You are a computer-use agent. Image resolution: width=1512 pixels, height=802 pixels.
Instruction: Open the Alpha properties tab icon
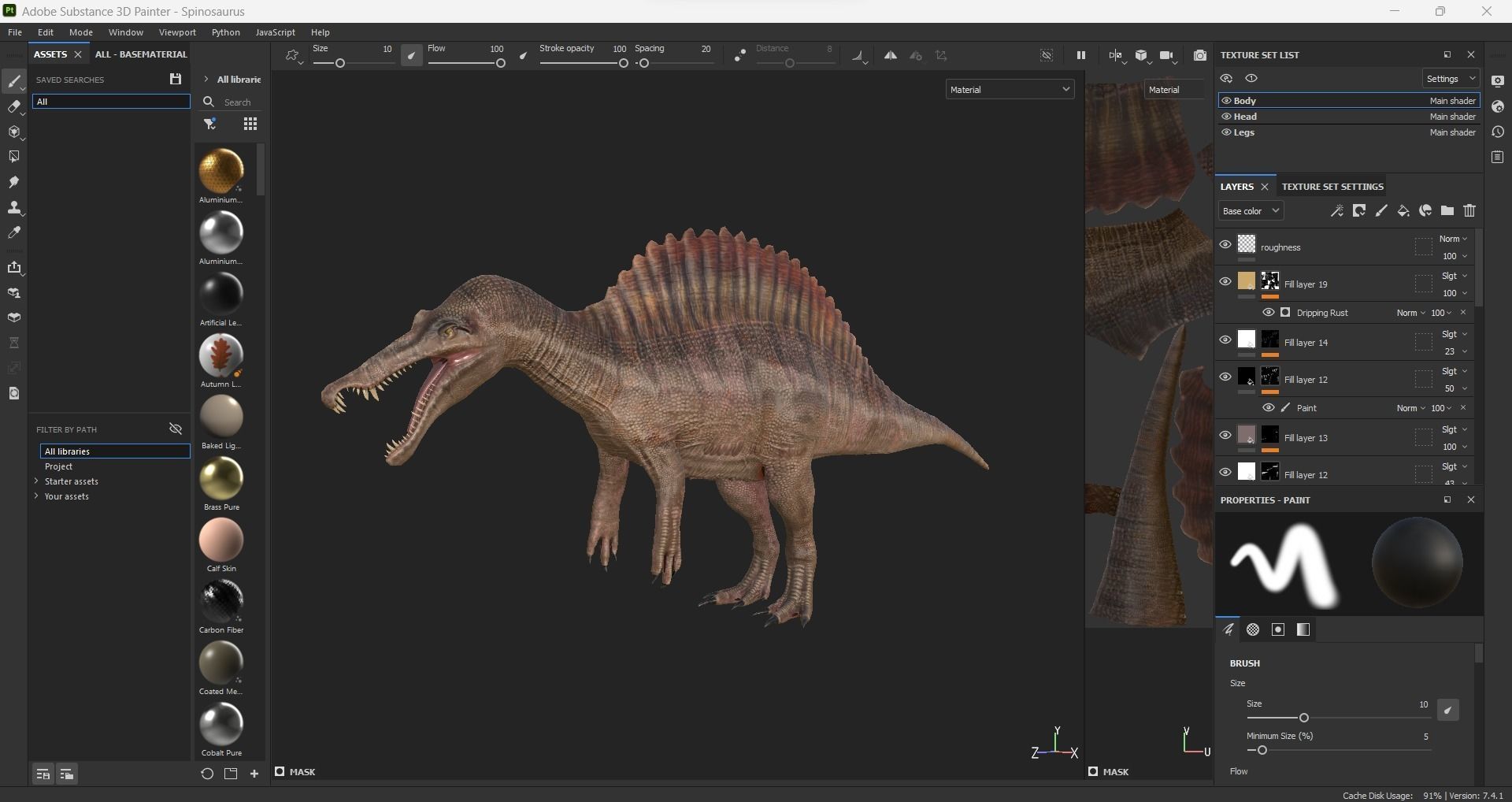1253,629
